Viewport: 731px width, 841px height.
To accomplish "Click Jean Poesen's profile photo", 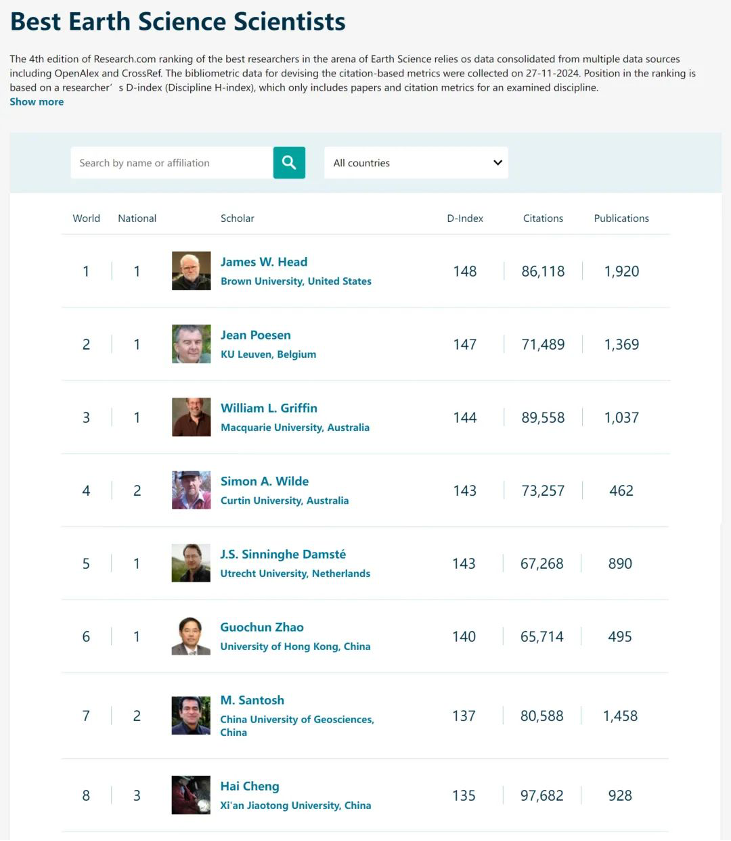I will click(191, 344).
